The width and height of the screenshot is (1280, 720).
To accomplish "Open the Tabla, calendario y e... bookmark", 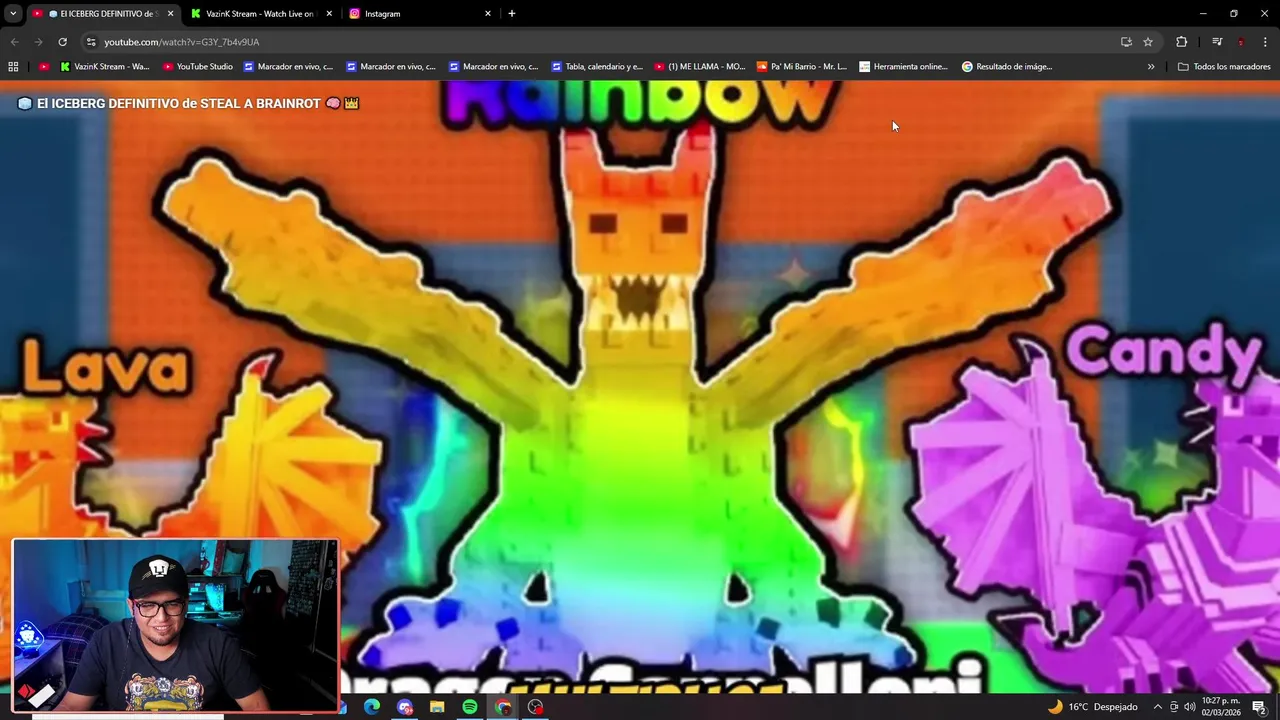I will click(x=597, y=67).
